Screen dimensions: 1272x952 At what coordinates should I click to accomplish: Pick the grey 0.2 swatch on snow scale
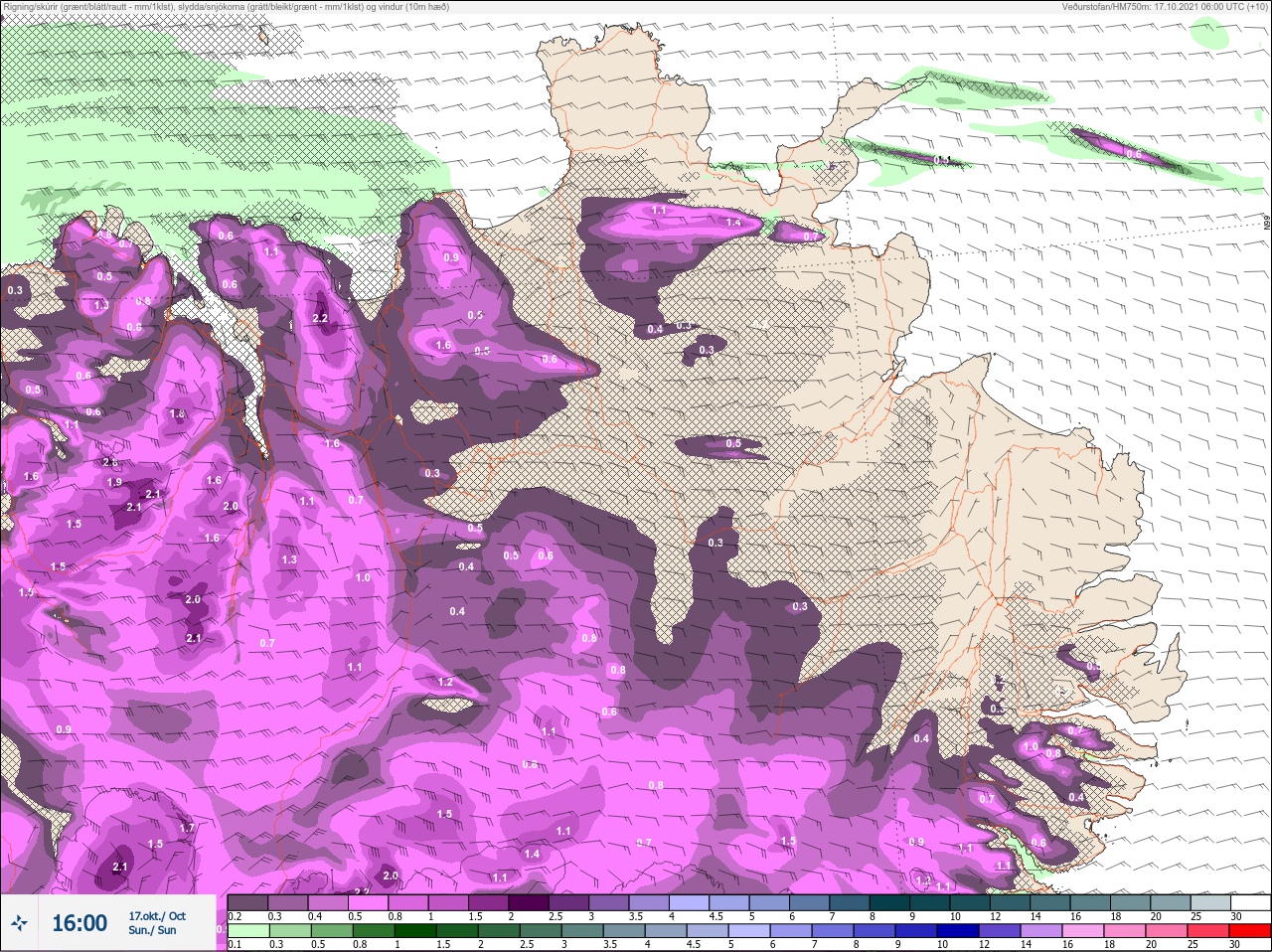click(x=247, y=903)
